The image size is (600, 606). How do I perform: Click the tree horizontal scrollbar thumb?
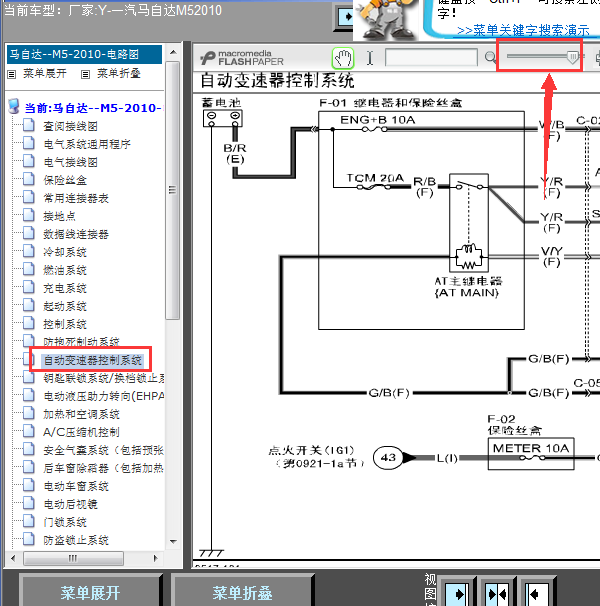(x=73, y=558)
